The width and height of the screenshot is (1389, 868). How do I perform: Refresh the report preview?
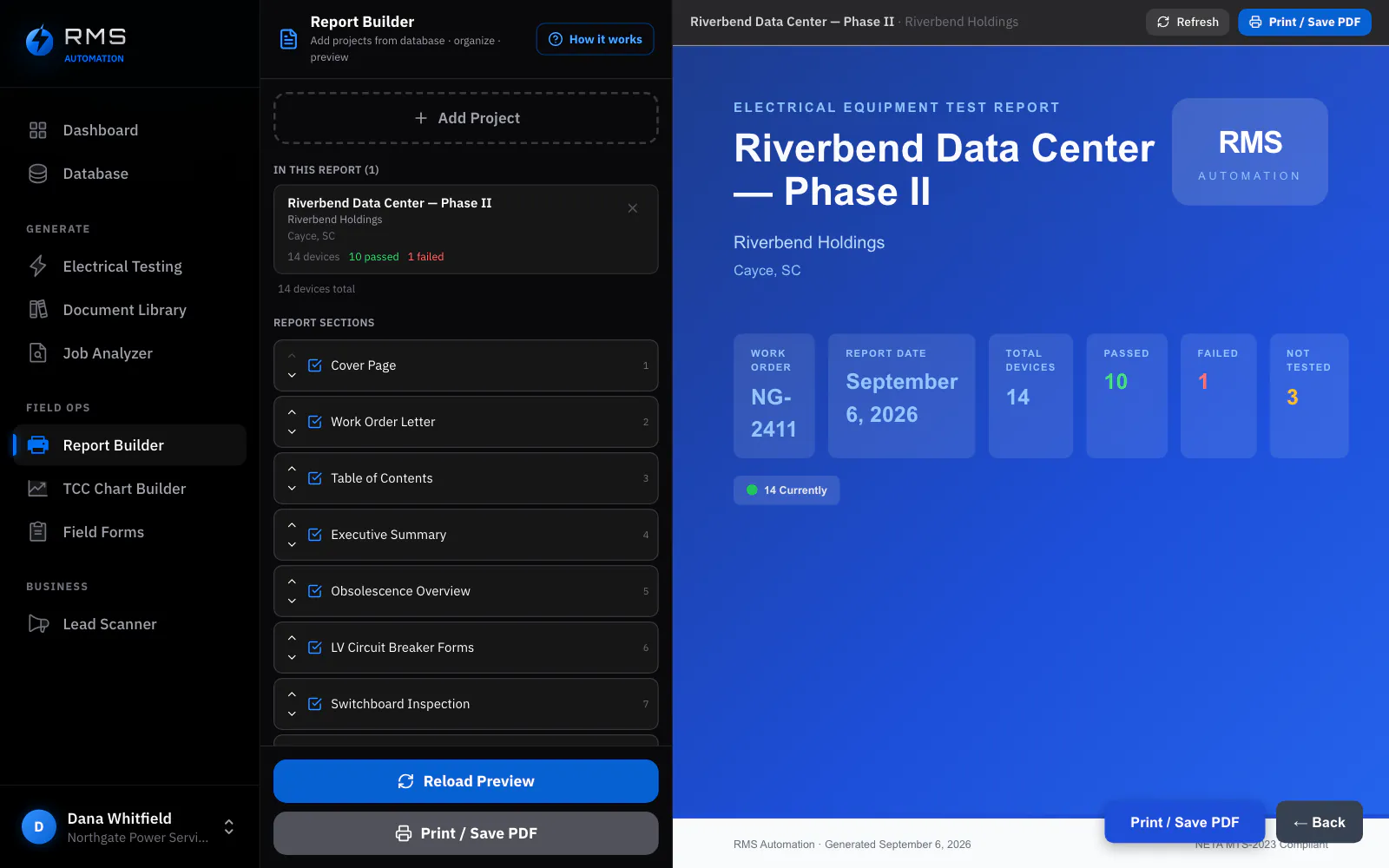[x=1188, y=22]
